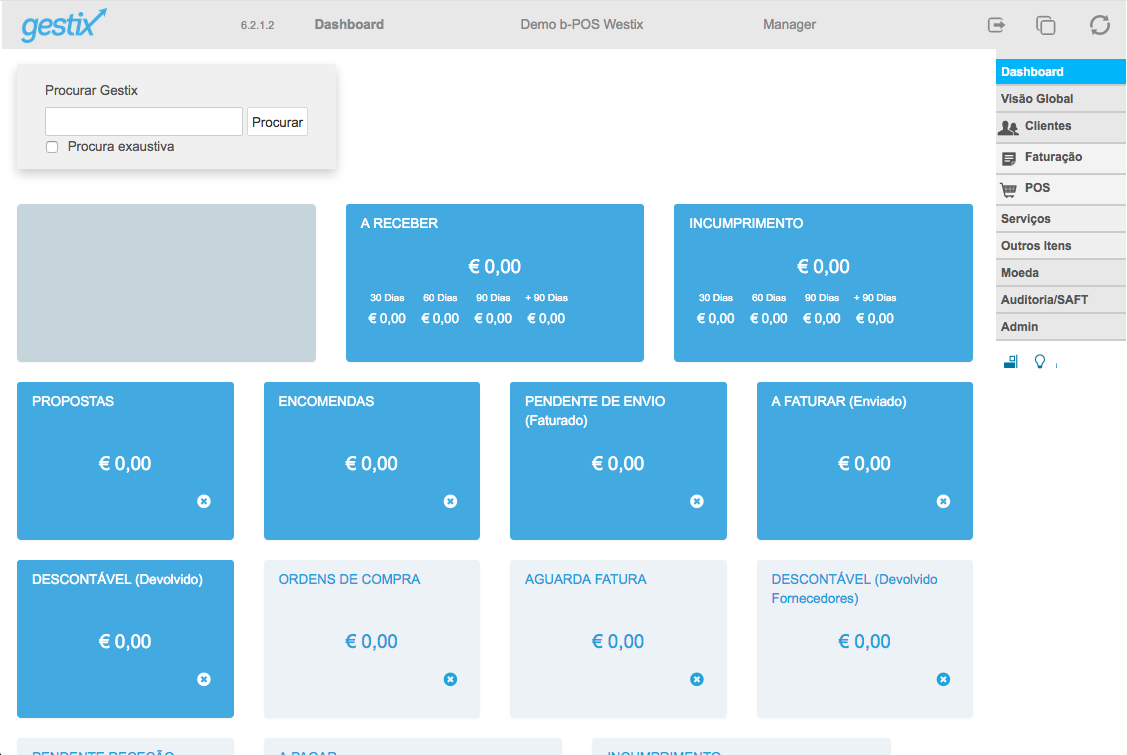Click the logout icon in header
This screenshot has height=755, width=1127.
996,25
